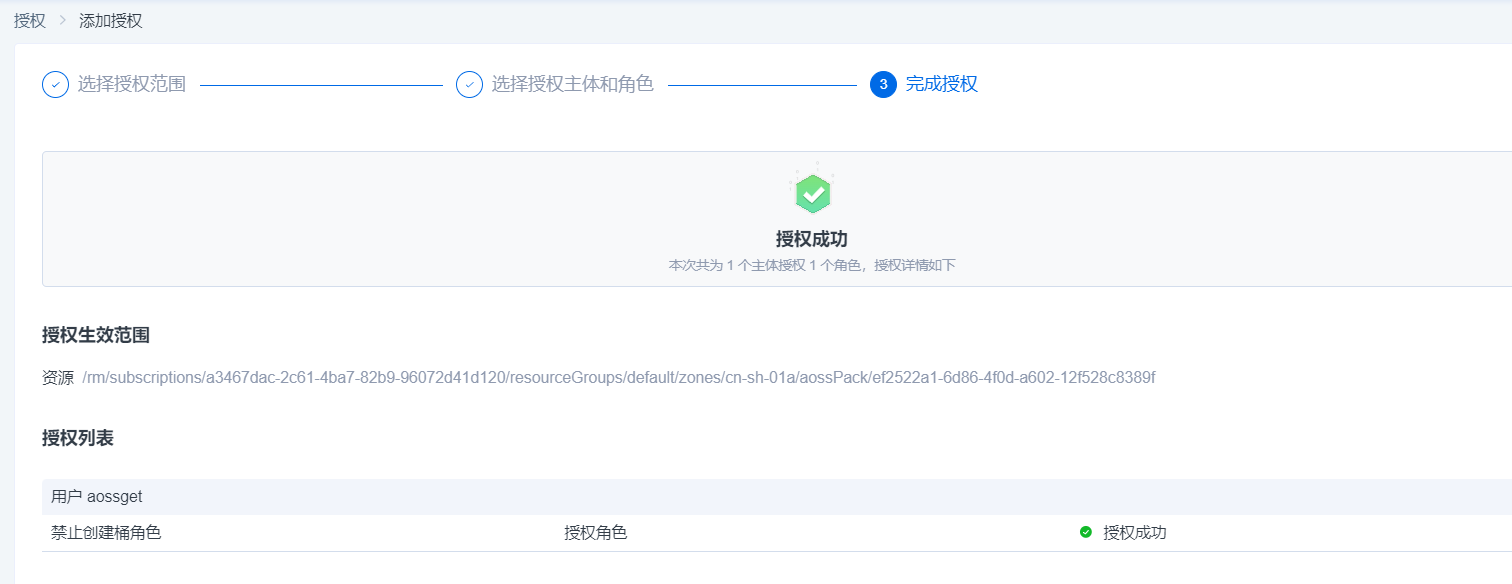
Task: Click the authorization summary subtitle text
Action: pos(812,266)
